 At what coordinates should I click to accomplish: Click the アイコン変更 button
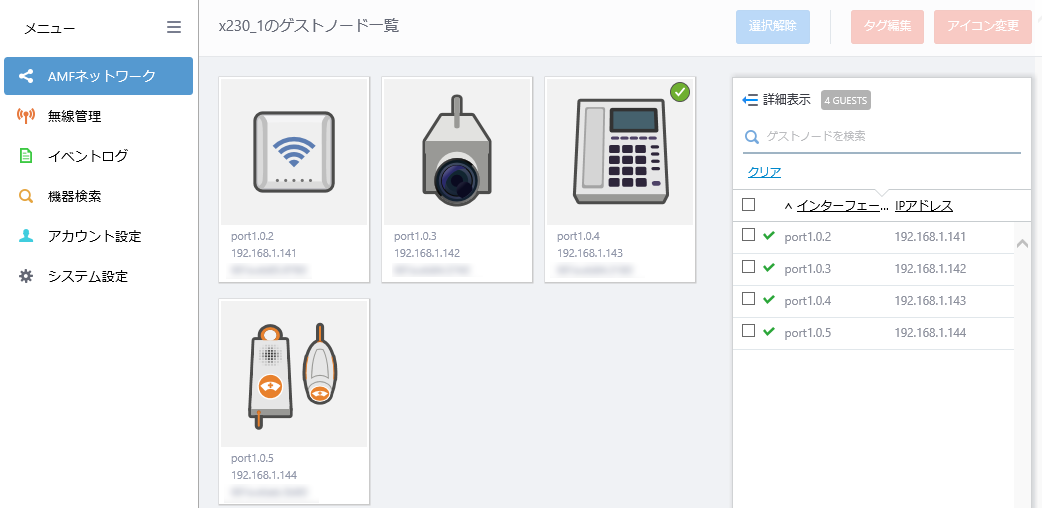coord(983,27)
